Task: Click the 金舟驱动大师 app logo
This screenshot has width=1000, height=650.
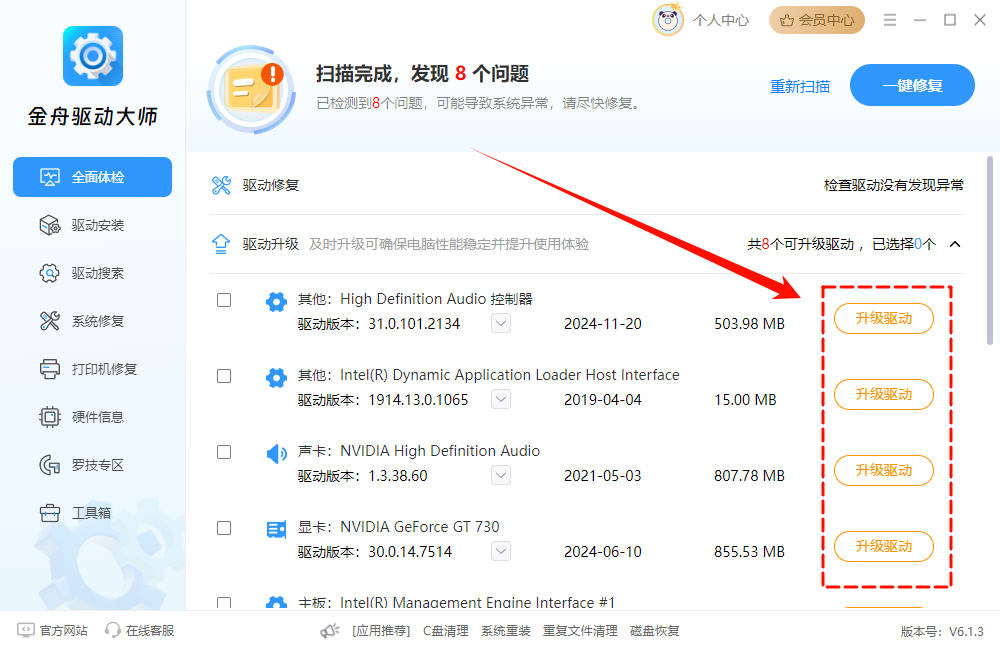Action: (x=92, y=56)
